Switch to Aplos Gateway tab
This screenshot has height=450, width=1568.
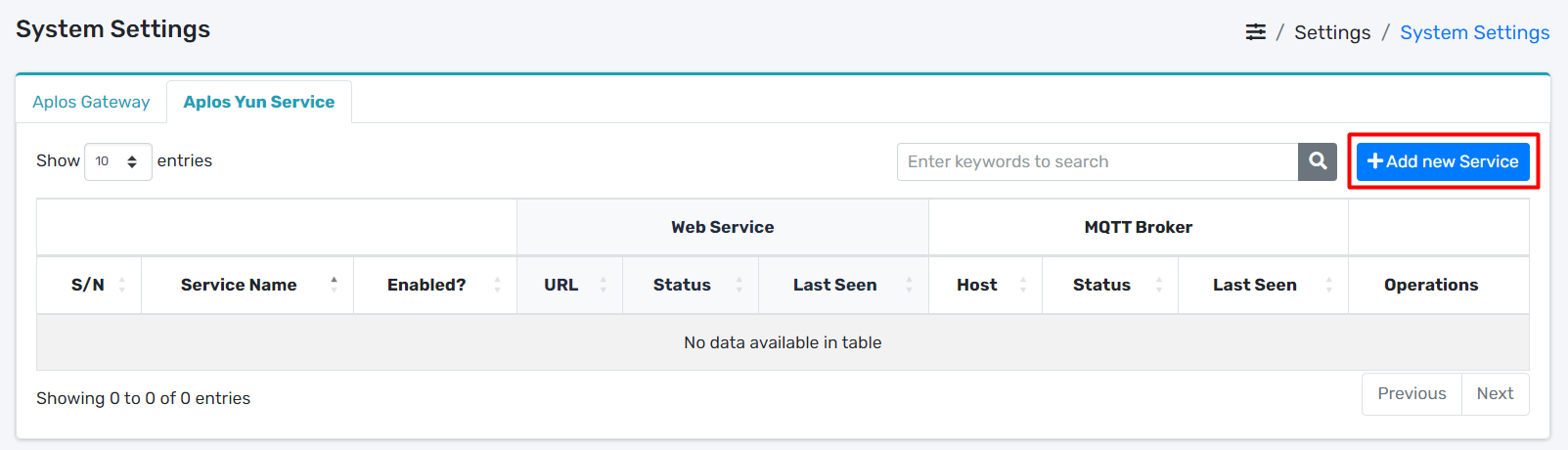(x=91, y=102)
